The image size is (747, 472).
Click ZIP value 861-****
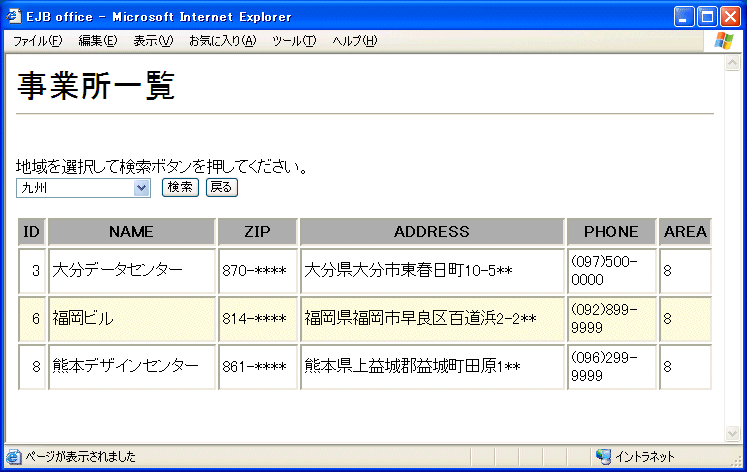(x=254, y=366)
